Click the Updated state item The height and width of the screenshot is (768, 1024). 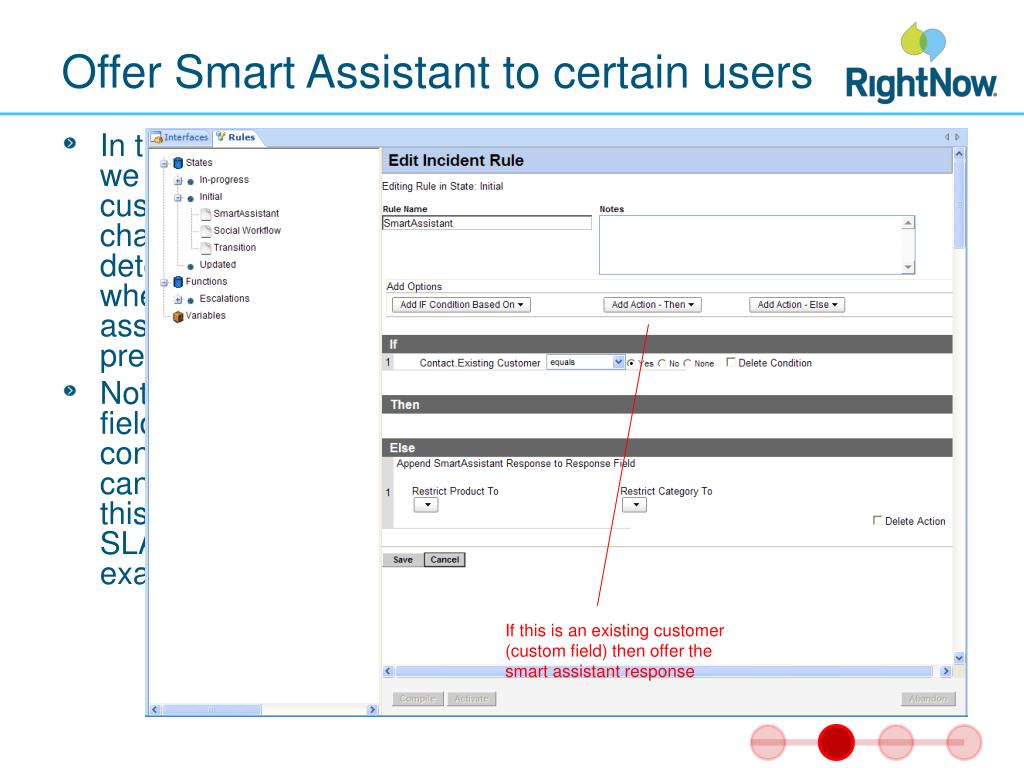217,264
